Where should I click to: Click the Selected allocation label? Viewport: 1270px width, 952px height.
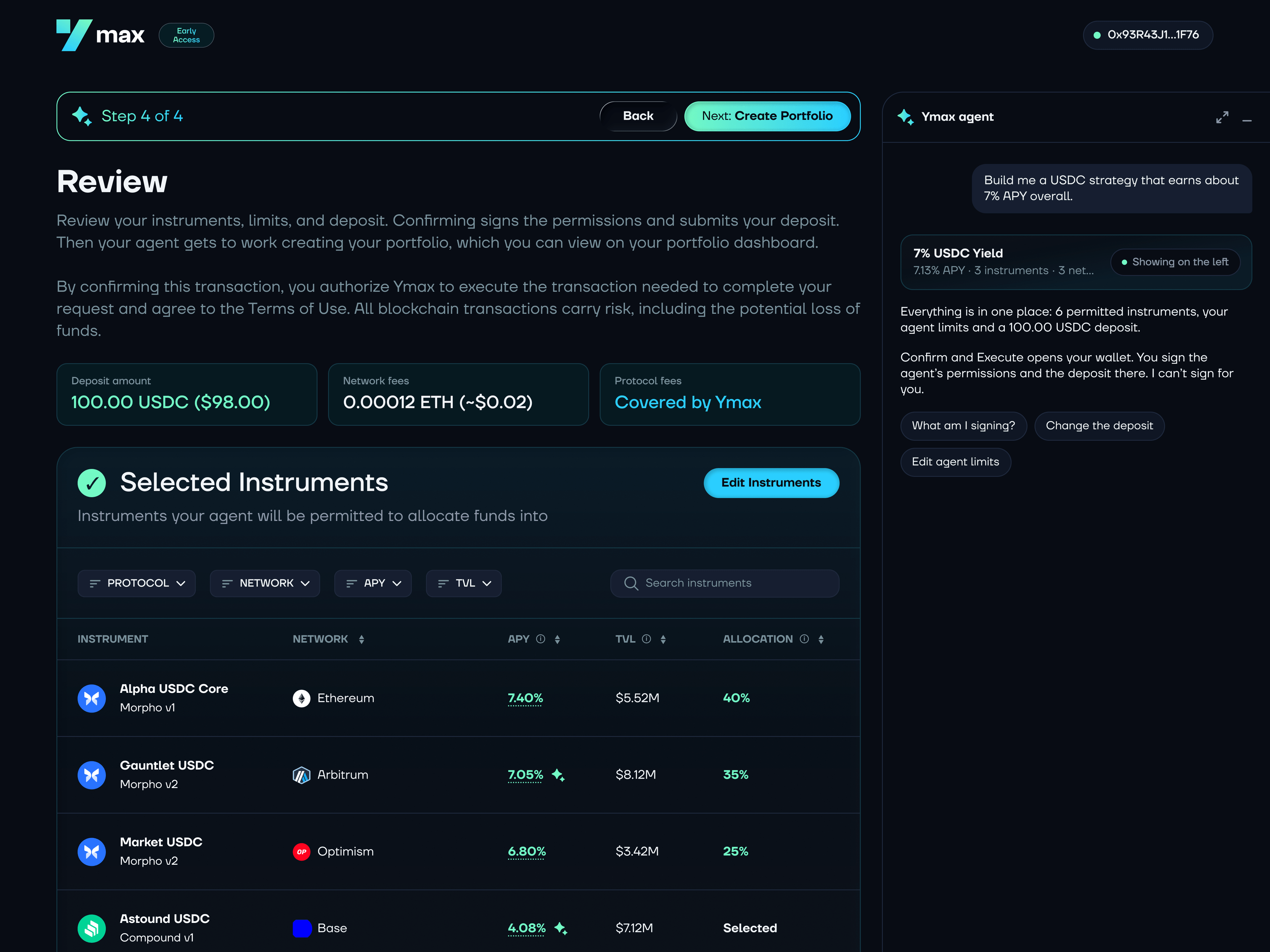pyautogui.click(x=750, y=929)
